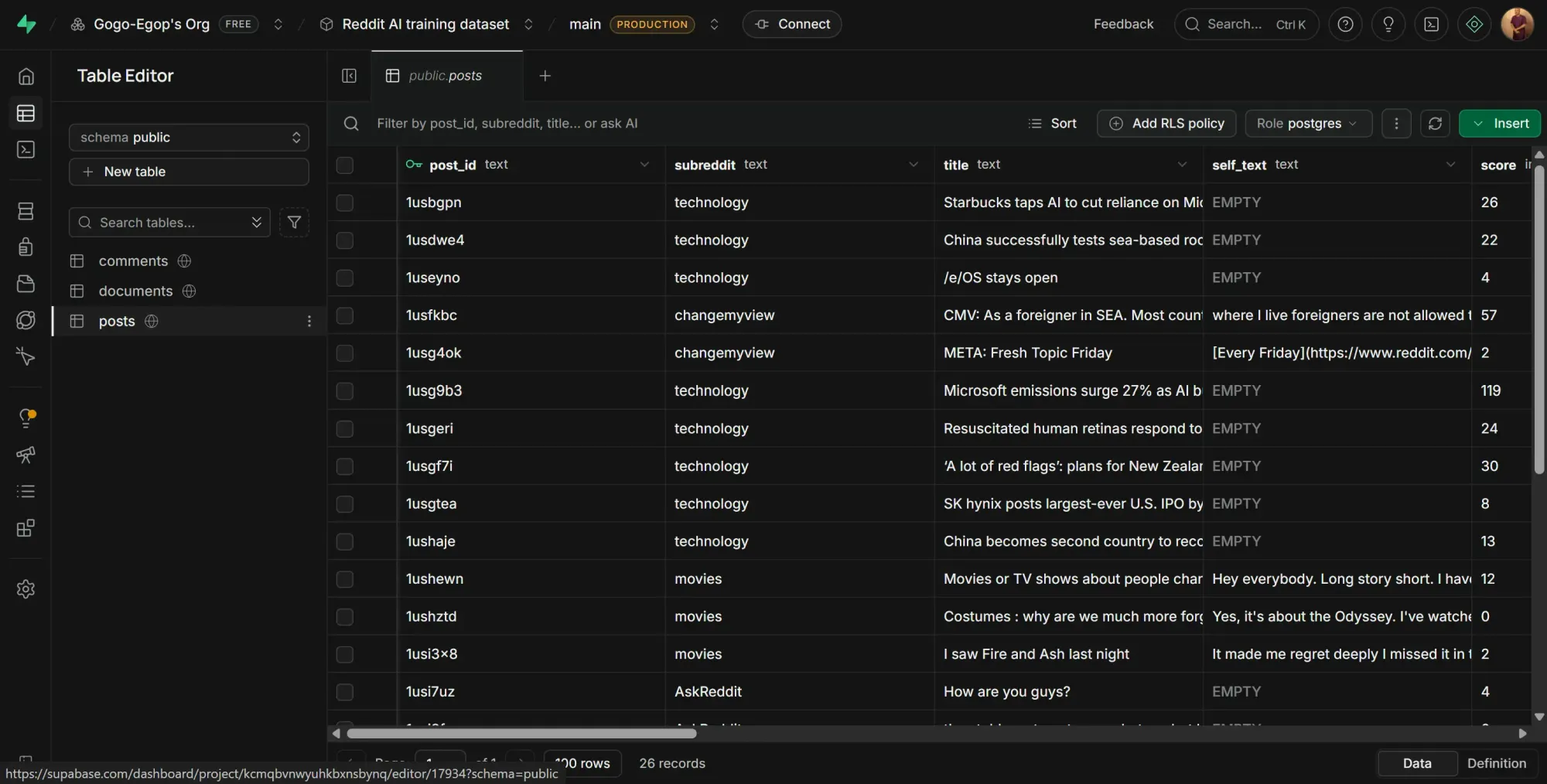The height and width of the screenshot is (784, 1547).
Task: Click the New table button
Action: [x=189, y=172]
